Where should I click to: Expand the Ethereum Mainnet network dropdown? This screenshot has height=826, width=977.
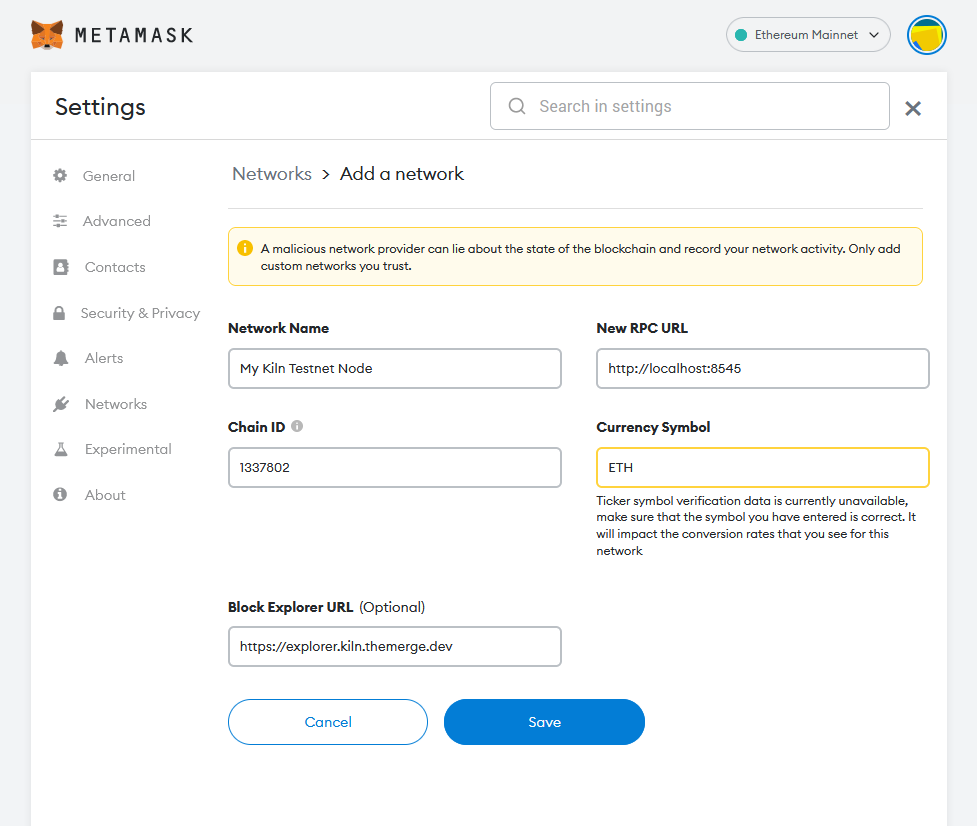click(x=808, y=35)
